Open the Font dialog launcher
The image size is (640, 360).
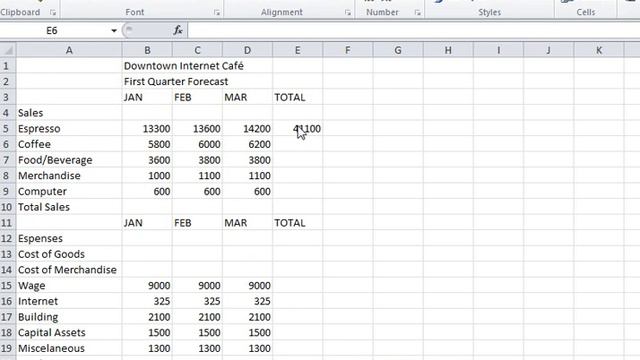(x=216, y=13)
